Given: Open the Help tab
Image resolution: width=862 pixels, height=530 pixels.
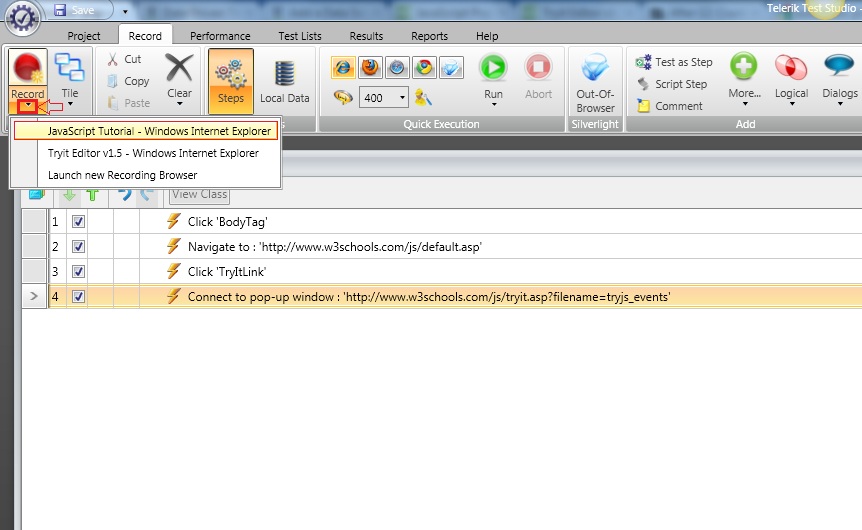Looking at the screenshot, I should [x=487, y=36].
